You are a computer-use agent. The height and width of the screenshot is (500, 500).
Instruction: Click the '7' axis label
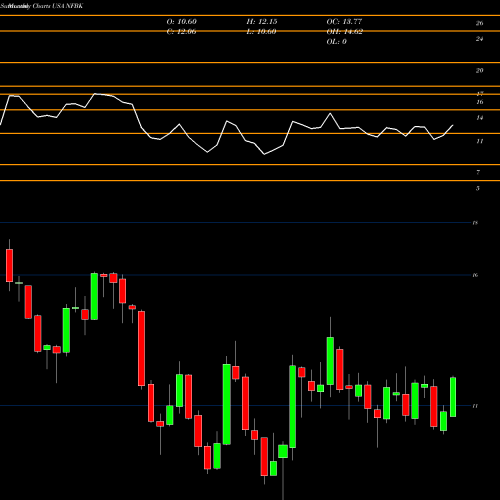pyautogui.click(x=478, y=172)
